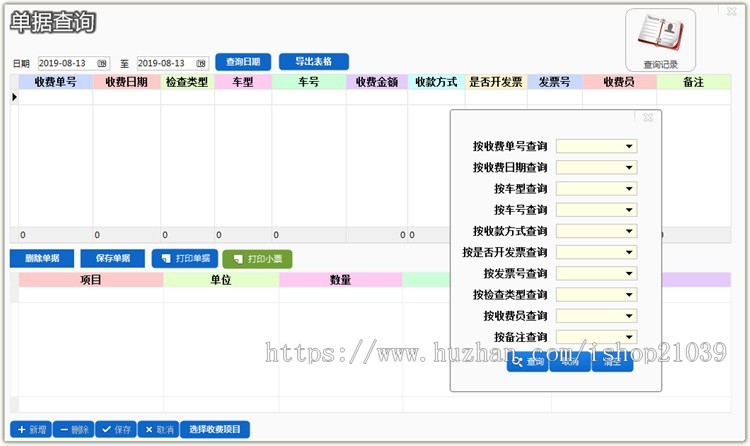The height and width of the screenshot is (446, 750).
Task: Sort by 收款方式 column header
Action: click(x=436, y=82)
